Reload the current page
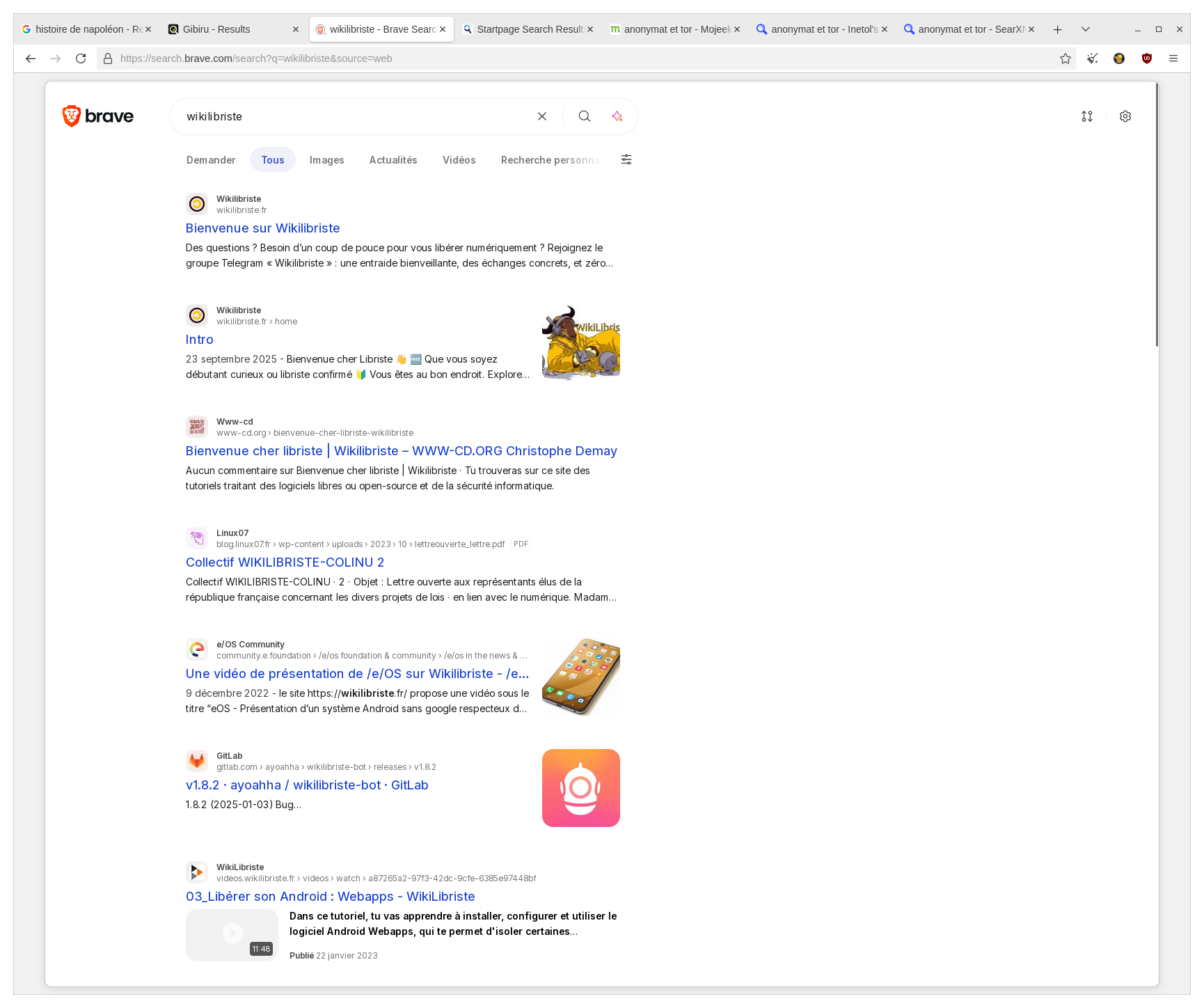Image resolution: width=1204 pixels, height=1008 pixels. click(x=81, y=58)
